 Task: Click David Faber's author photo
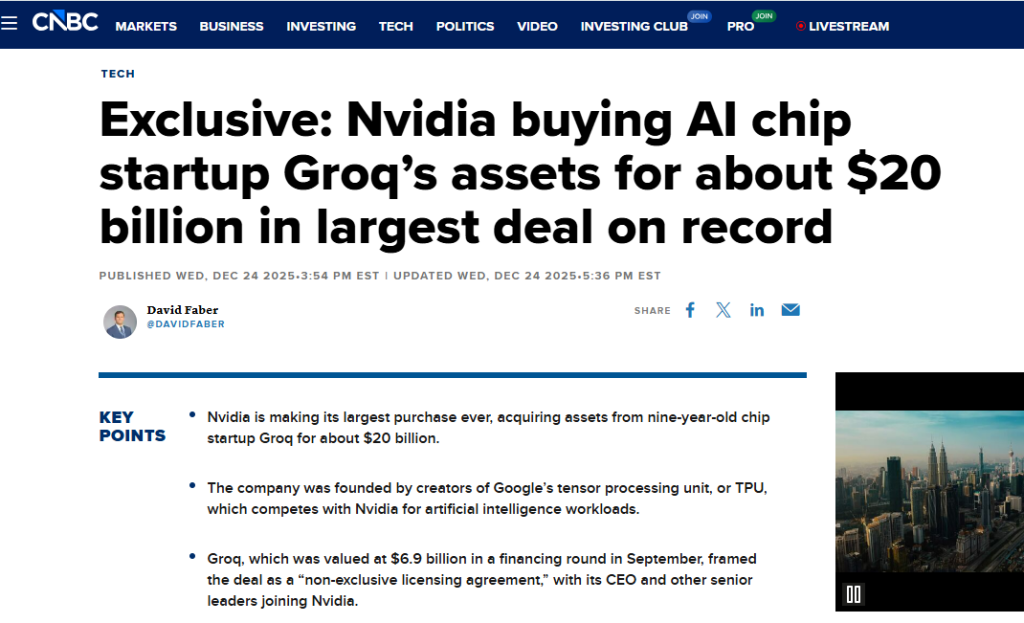pos(120,321)
